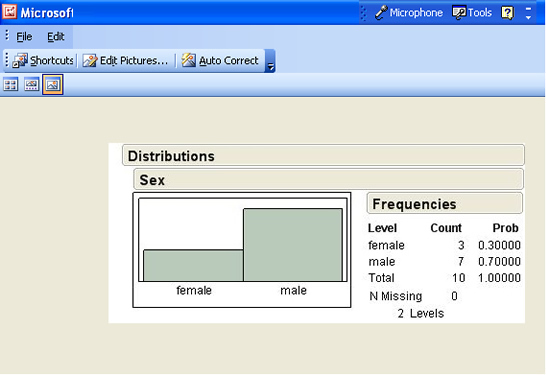The height and width of the screenshot is (375, 546).
Task: Collapse the Distributions section header
Action: [x=323, y=155]
